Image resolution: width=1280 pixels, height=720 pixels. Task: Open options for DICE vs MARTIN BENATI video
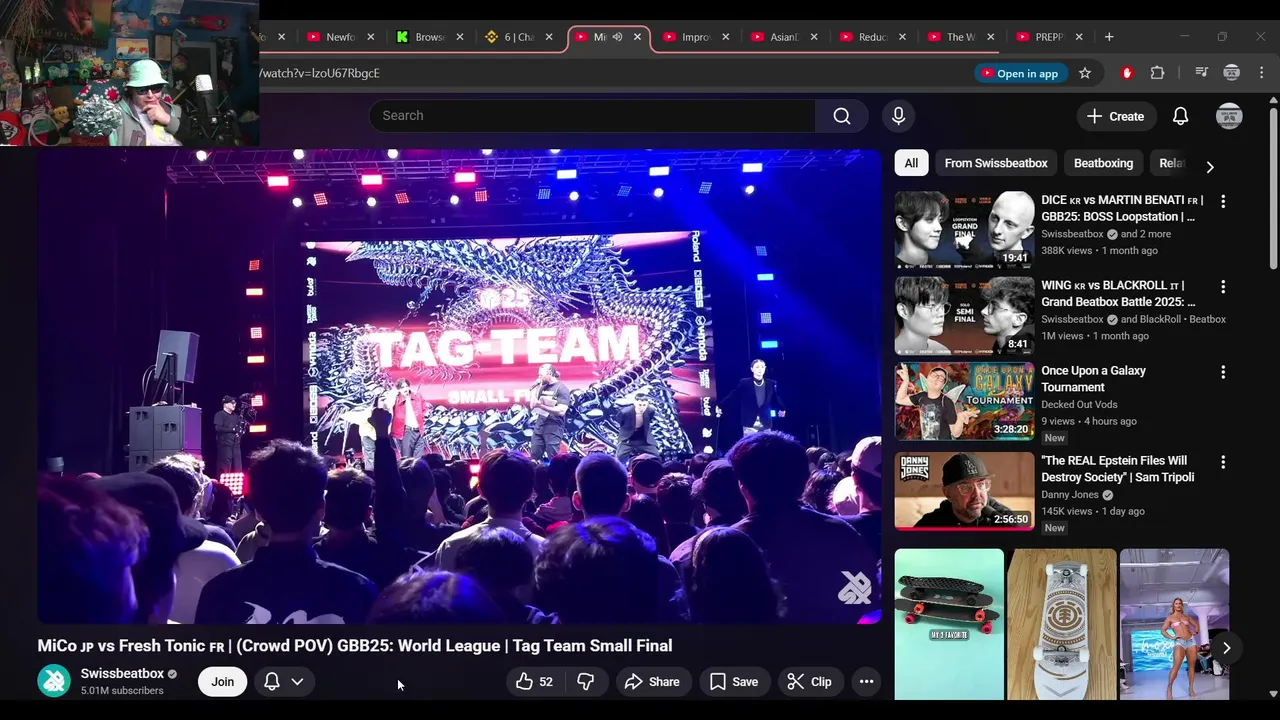1222,201
